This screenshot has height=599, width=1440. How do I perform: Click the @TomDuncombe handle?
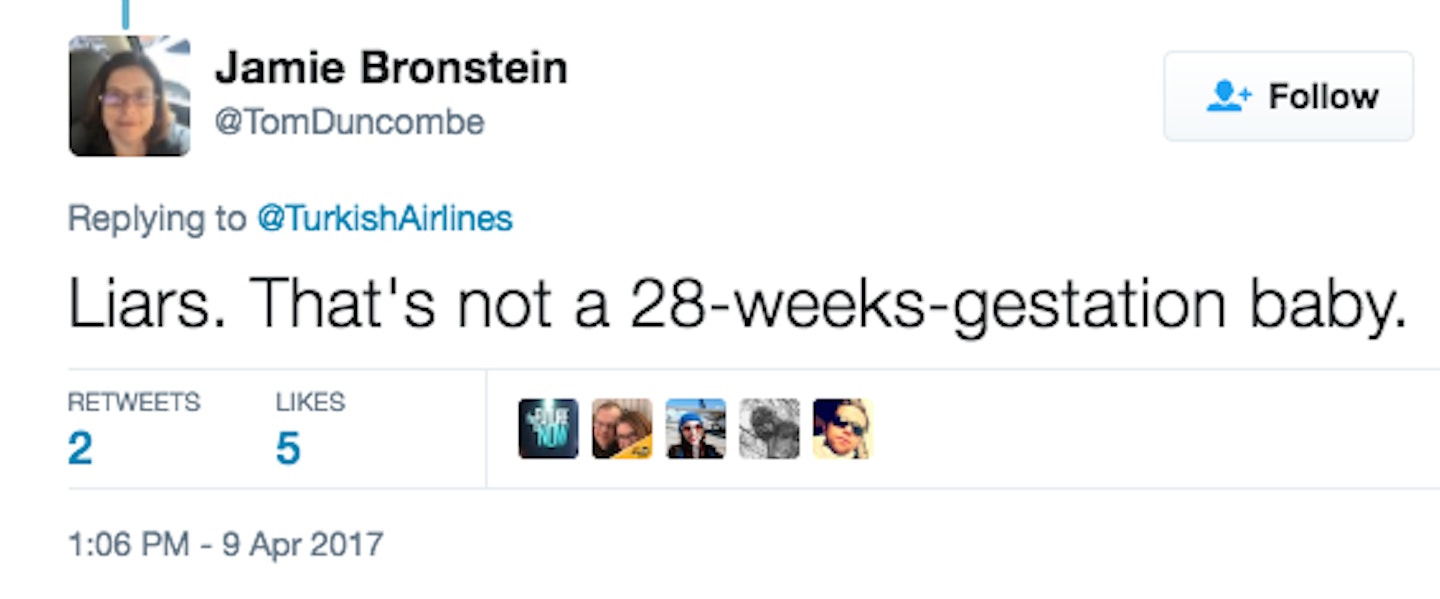pyautogui.click(x=349, y=122)
